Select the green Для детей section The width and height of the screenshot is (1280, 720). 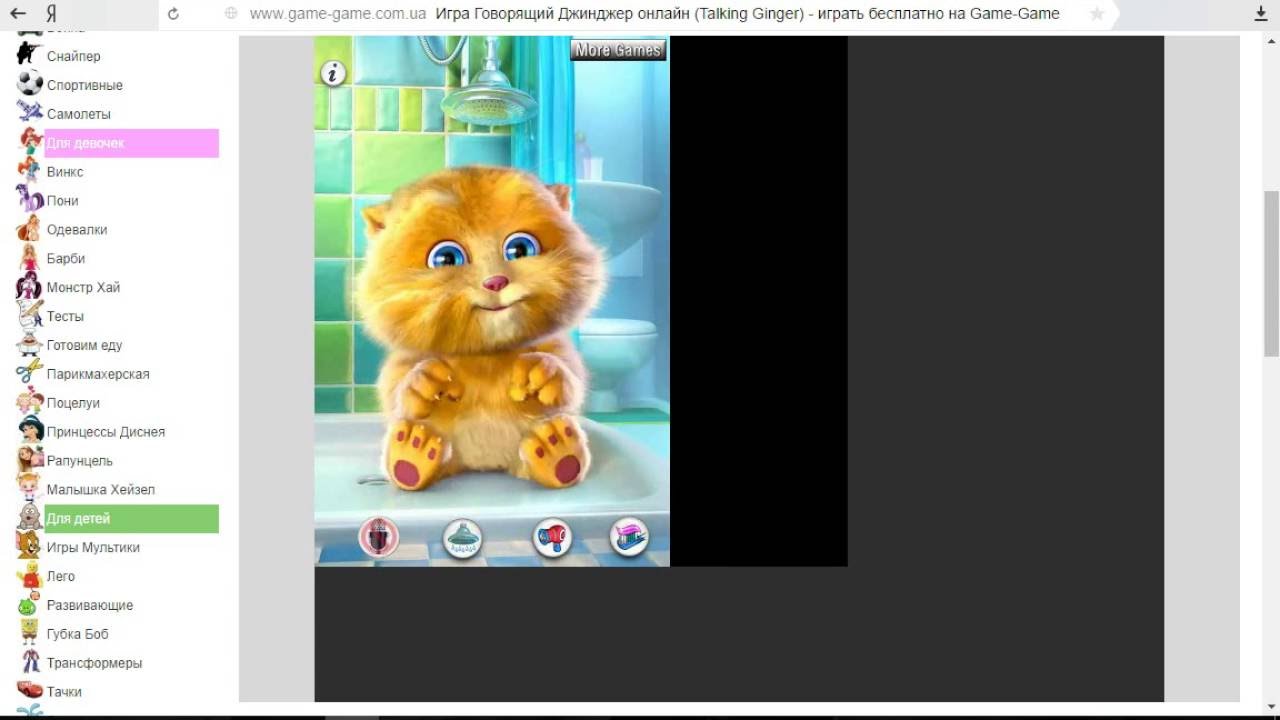coord(131,519)
